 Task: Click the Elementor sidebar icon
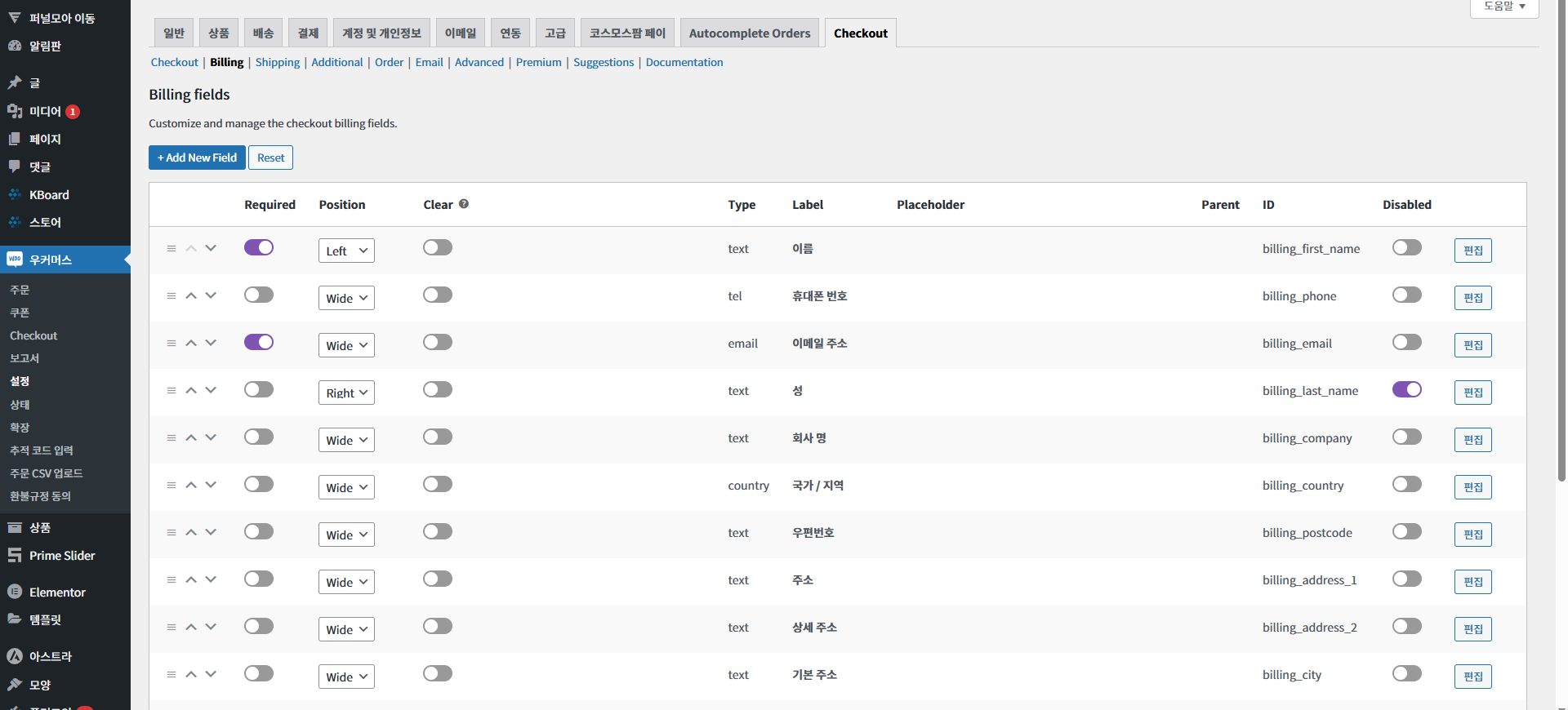[x=15, y=592]
